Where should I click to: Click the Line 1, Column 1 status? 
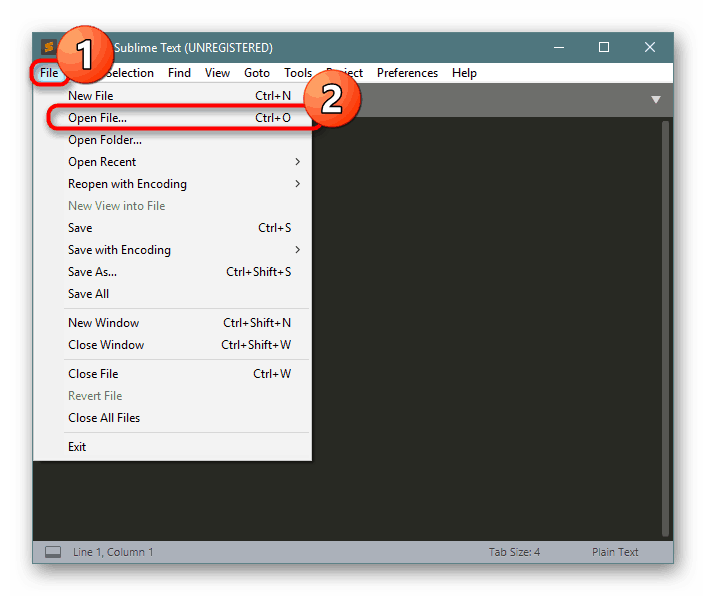113,552
